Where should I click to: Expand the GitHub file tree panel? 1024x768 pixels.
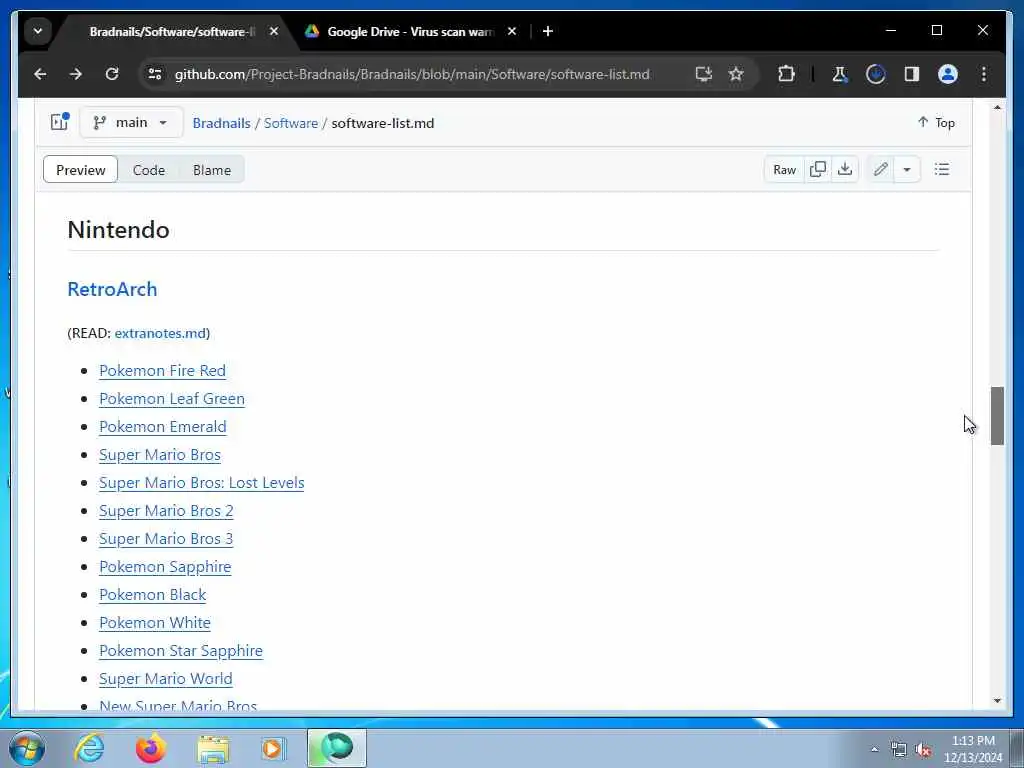coord(59,122)
